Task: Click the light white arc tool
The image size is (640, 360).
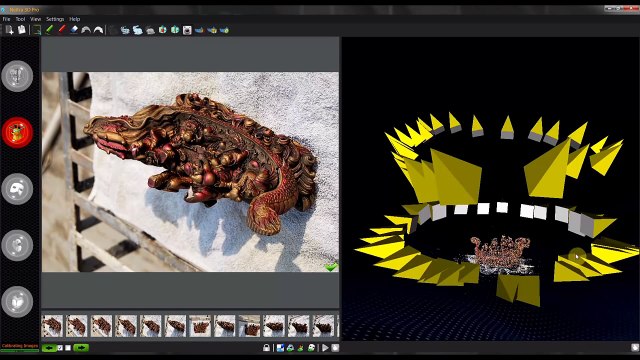Action: point(98,30)
